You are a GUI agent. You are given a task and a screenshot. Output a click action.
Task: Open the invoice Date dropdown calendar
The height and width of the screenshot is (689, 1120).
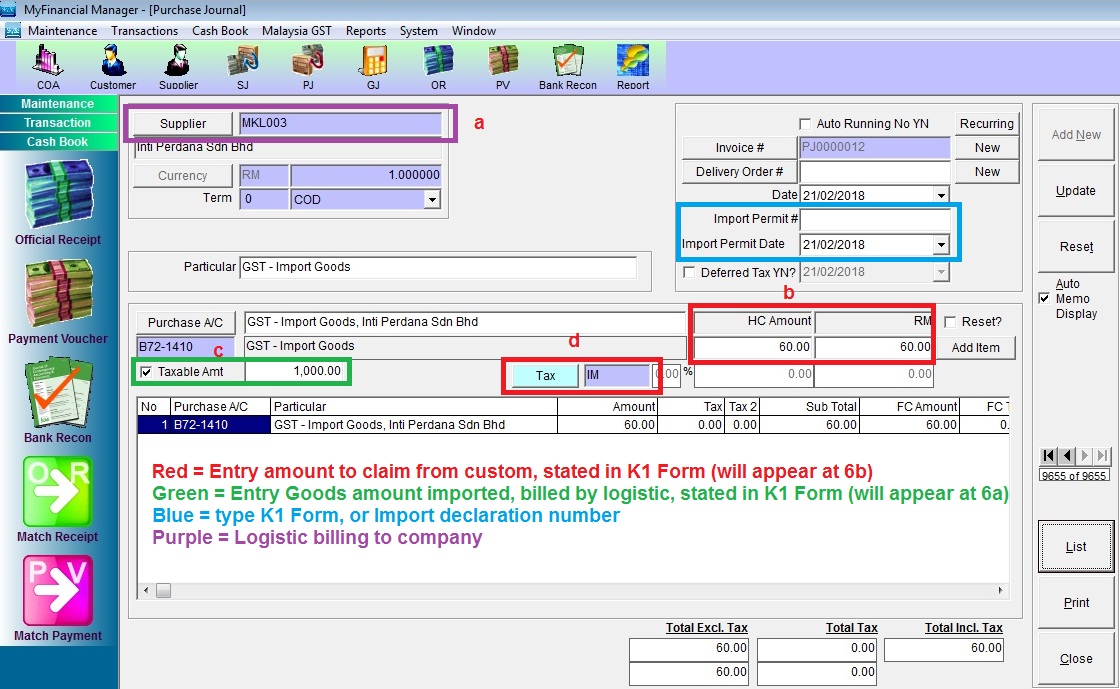940,195
